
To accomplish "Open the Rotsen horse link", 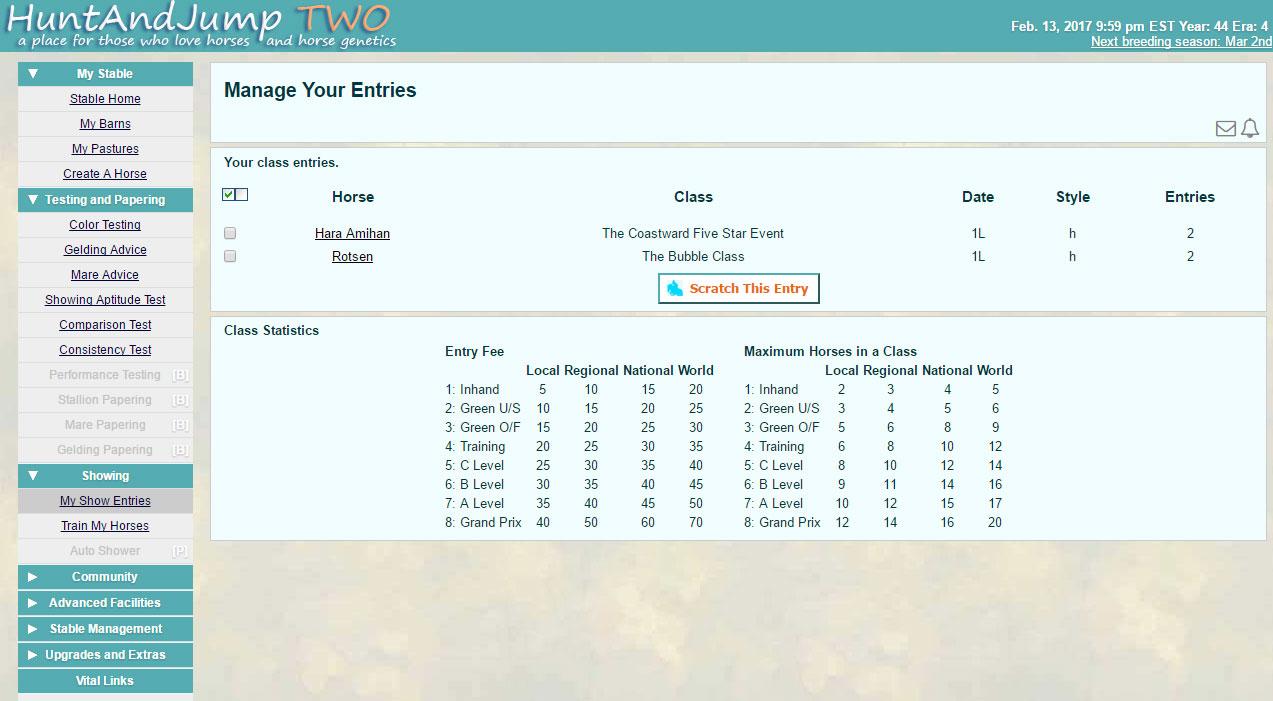I will click(352, 256).
